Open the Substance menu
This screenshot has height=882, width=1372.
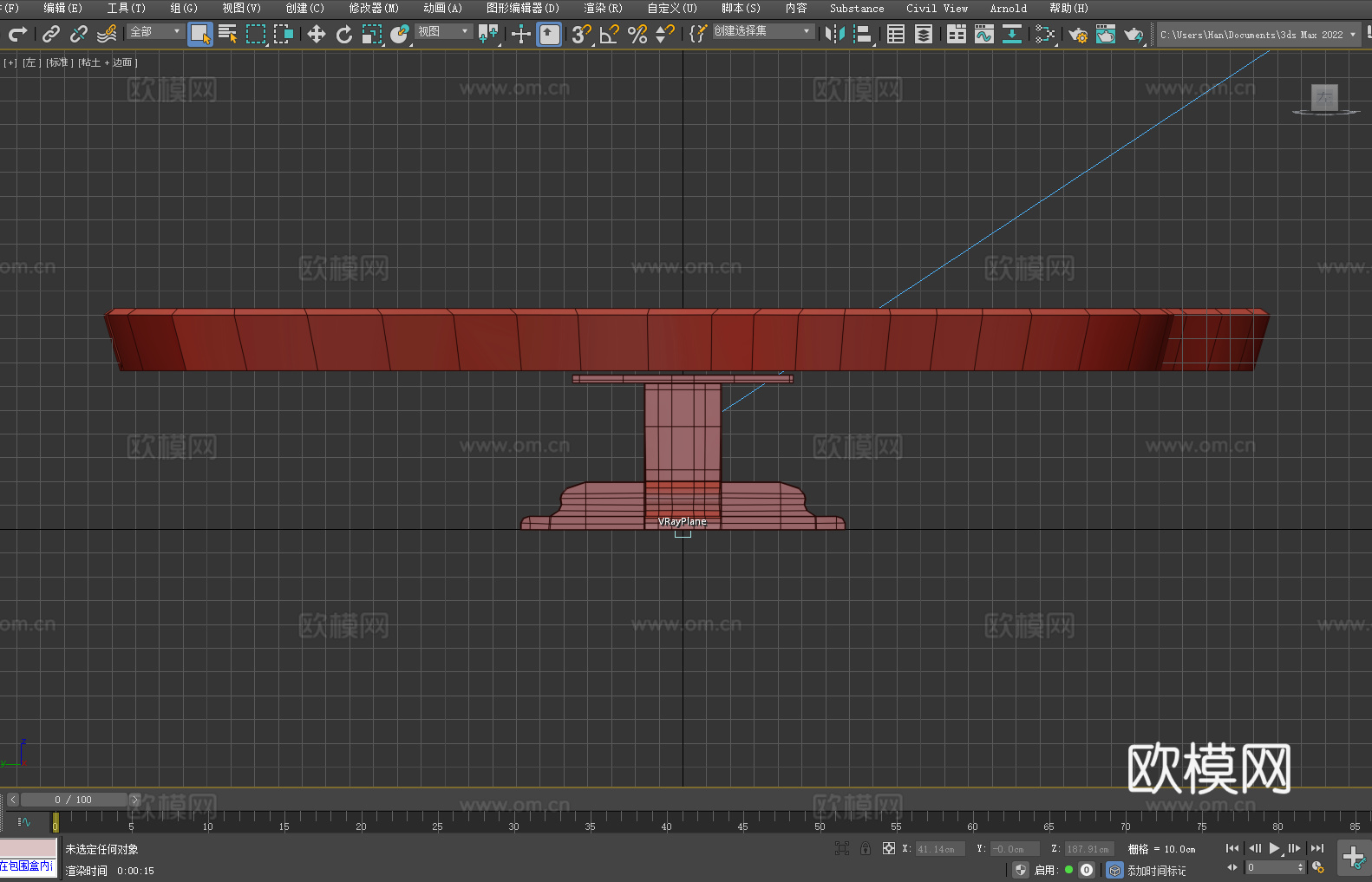click(857, 8)
